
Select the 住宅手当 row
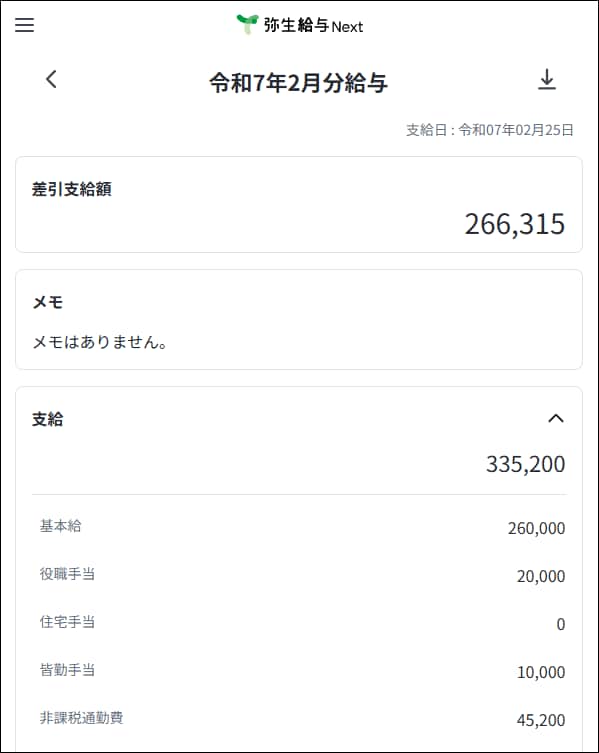[x=299, y=623]
